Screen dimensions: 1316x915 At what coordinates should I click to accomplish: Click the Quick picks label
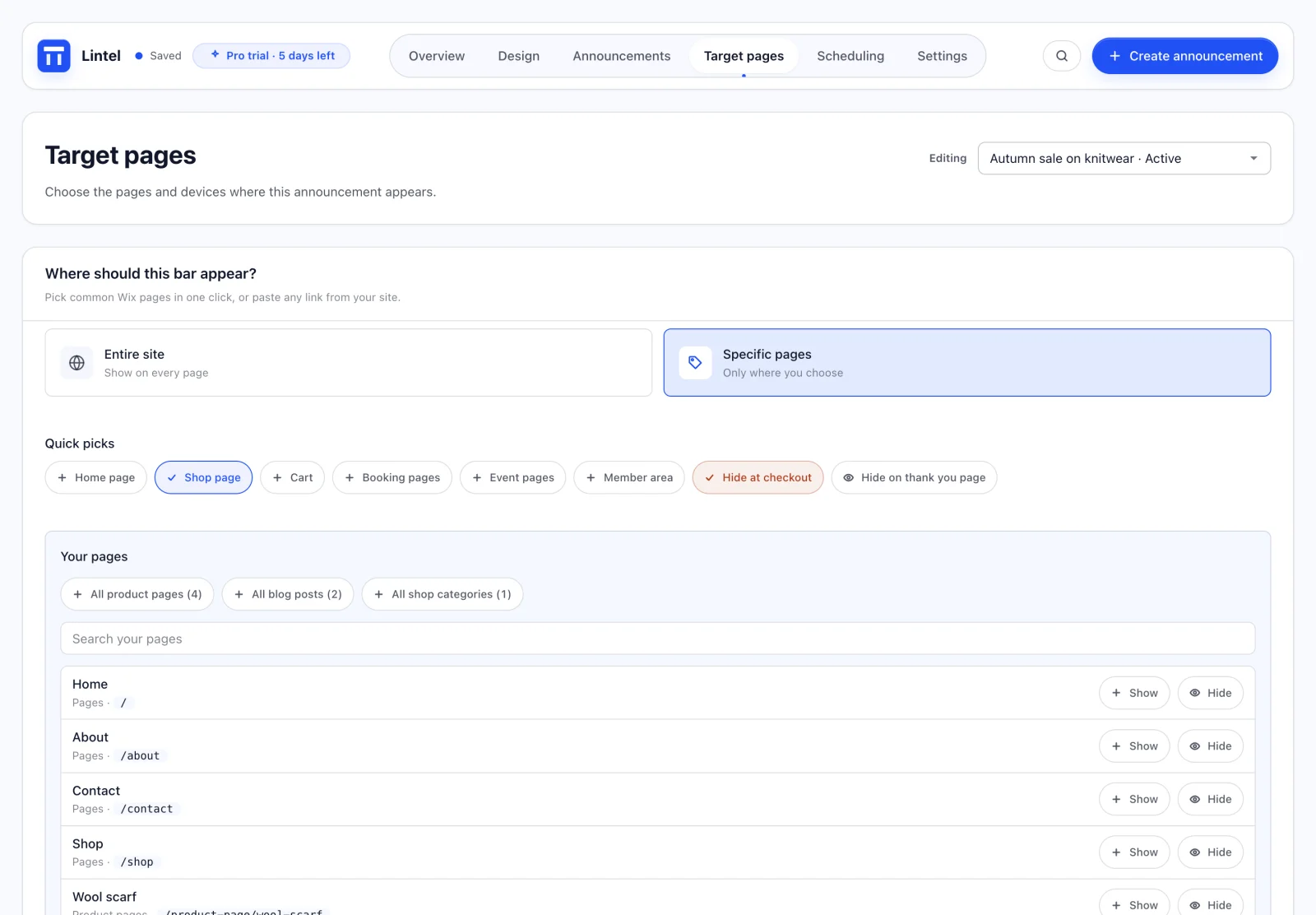click(x=80, y=444)
